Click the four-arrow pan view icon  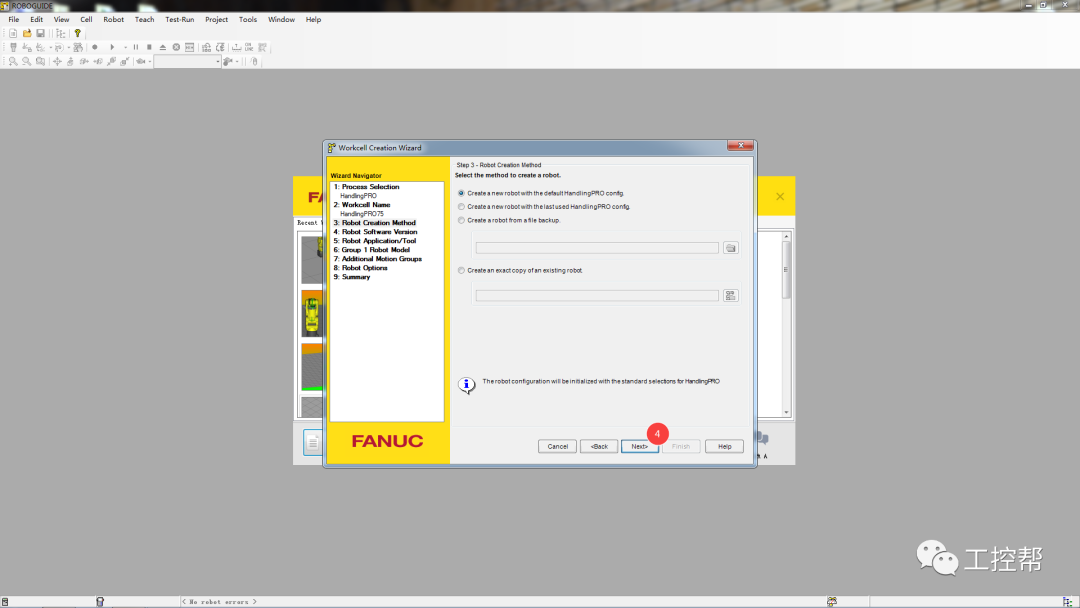[57, 61]
